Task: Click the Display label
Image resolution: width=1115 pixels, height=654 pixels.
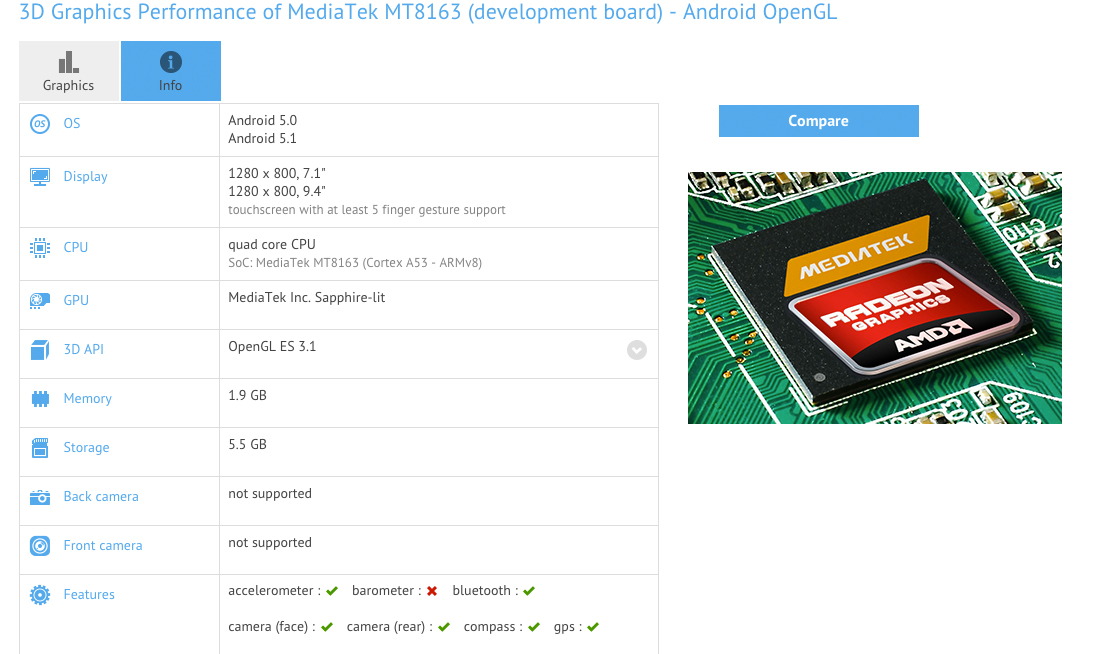Action: [85, 177]
